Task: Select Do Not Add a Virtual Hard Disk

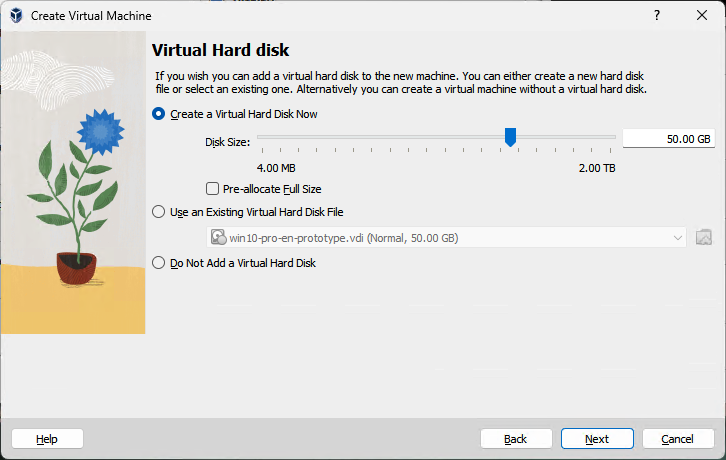Action: point(159,263)
